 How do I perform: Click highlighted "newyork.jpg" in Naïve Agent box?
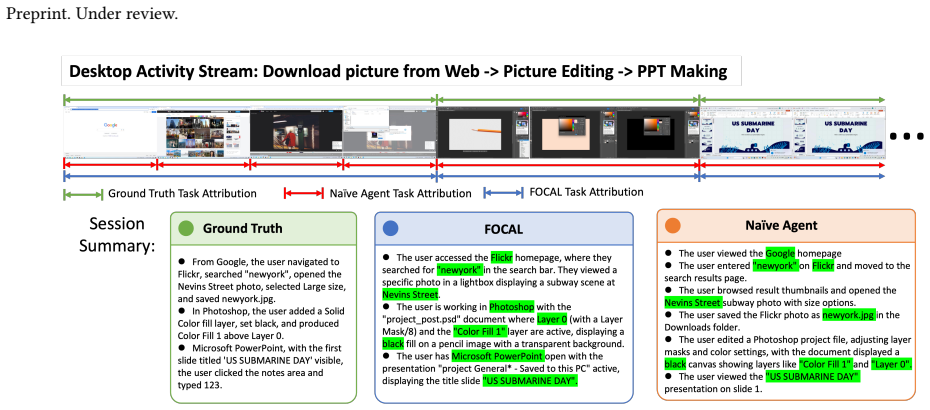tap(849, 315)
